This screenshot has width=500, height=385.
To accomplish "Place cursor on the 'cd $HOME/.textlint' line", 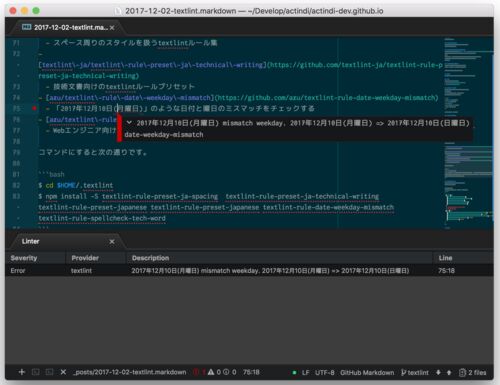I will pyautogui.click(x=76, y=185).
